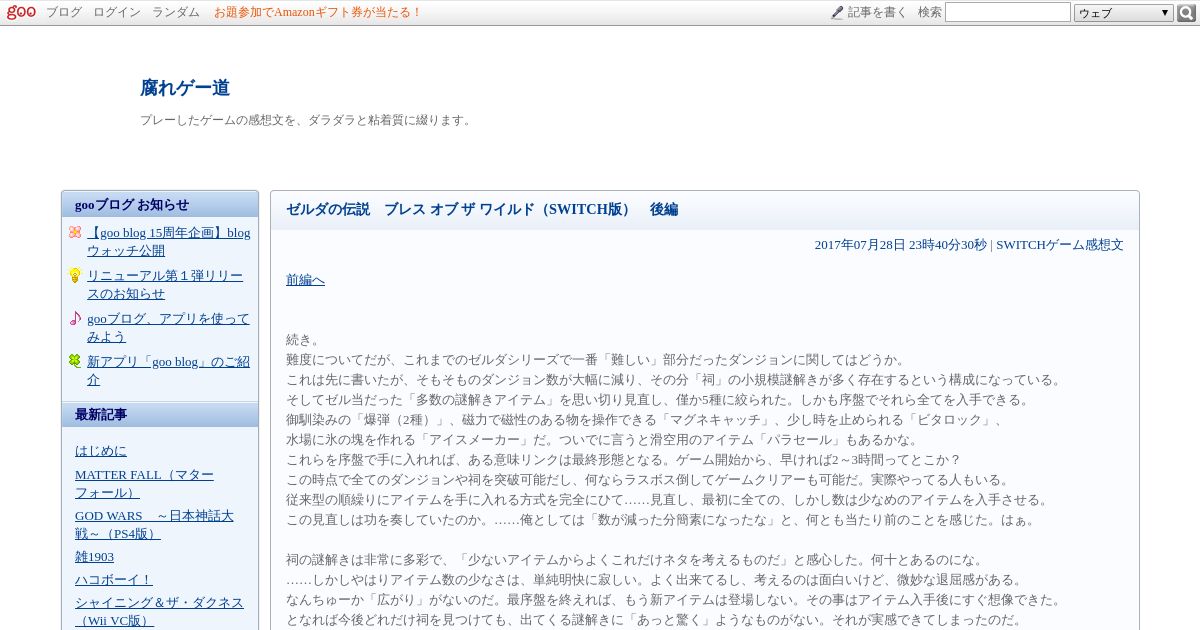Focus the top search text field
Viewport: 1200px width, 630px height.
click(1008, 12)
